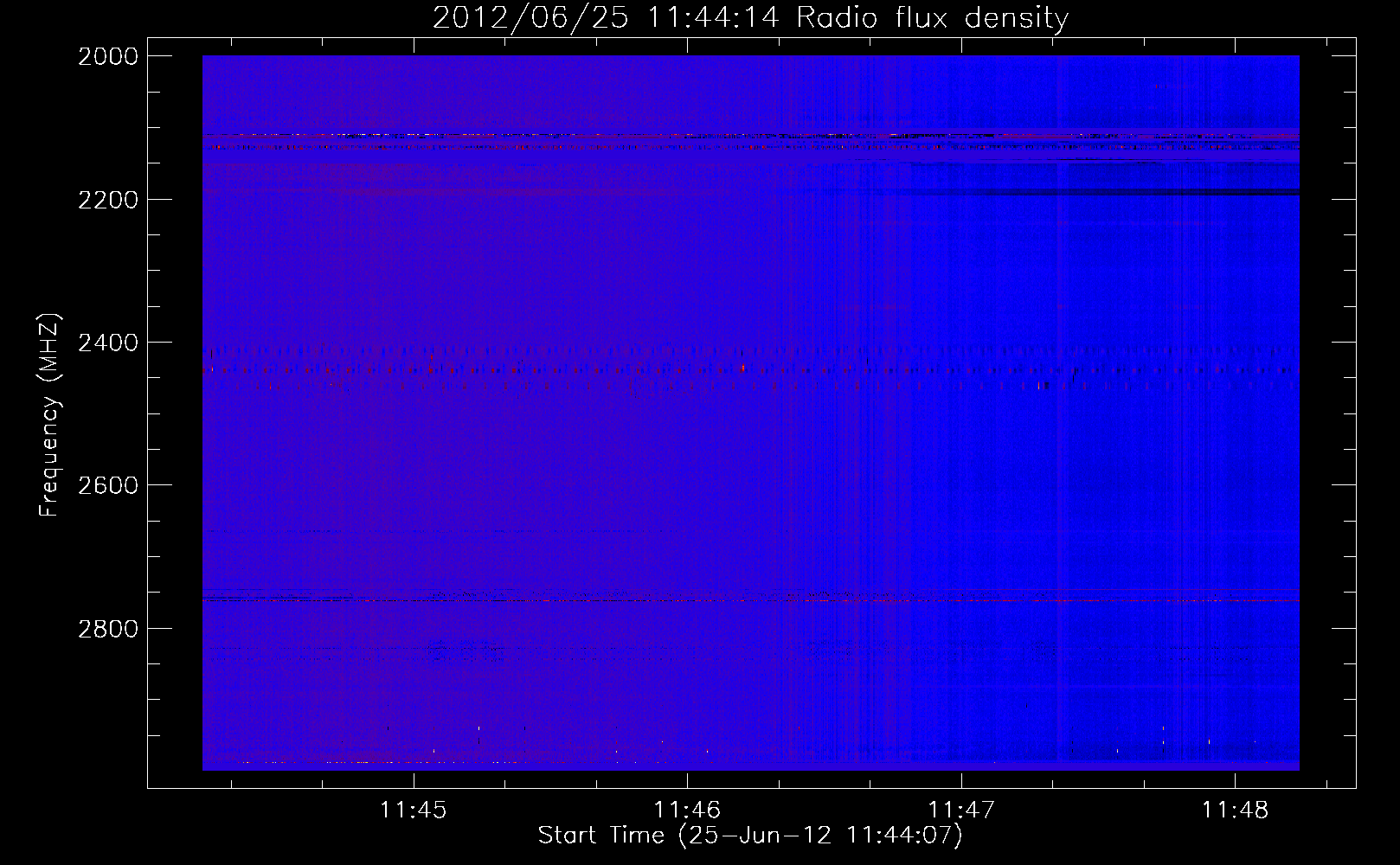
Task: Select the 2800 frequency axis label
Action: [108, 628]
